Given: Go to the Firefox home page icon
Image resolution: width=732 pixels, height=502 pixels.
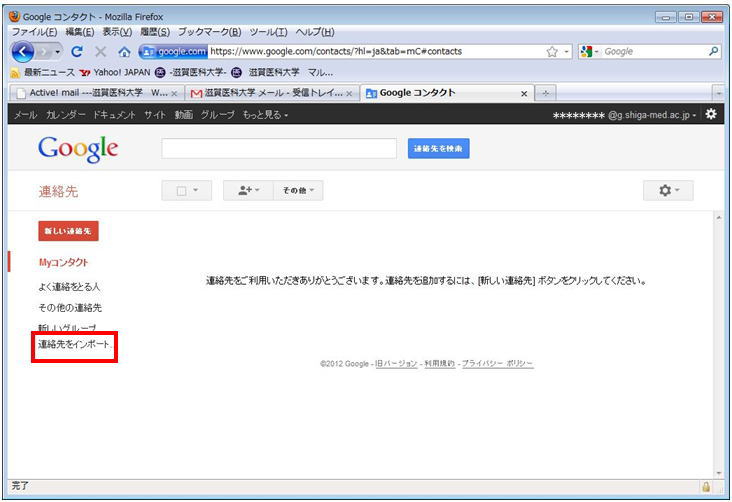Looking at the screenshot, I should (x=124, y=52).
